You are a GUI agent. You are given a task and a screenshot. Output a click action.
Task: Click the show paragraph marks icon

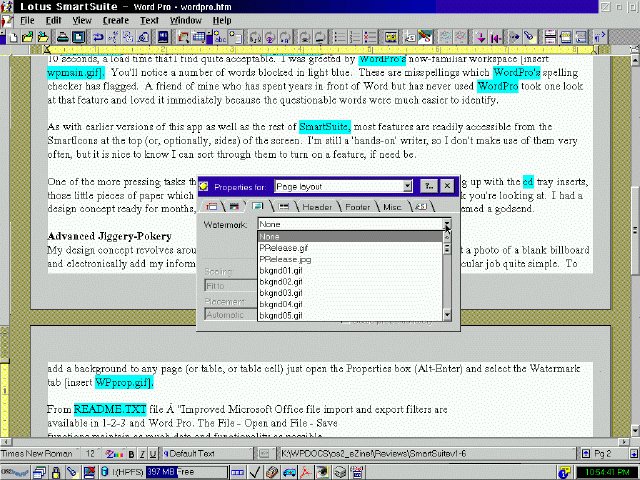(x=600, y=38)
